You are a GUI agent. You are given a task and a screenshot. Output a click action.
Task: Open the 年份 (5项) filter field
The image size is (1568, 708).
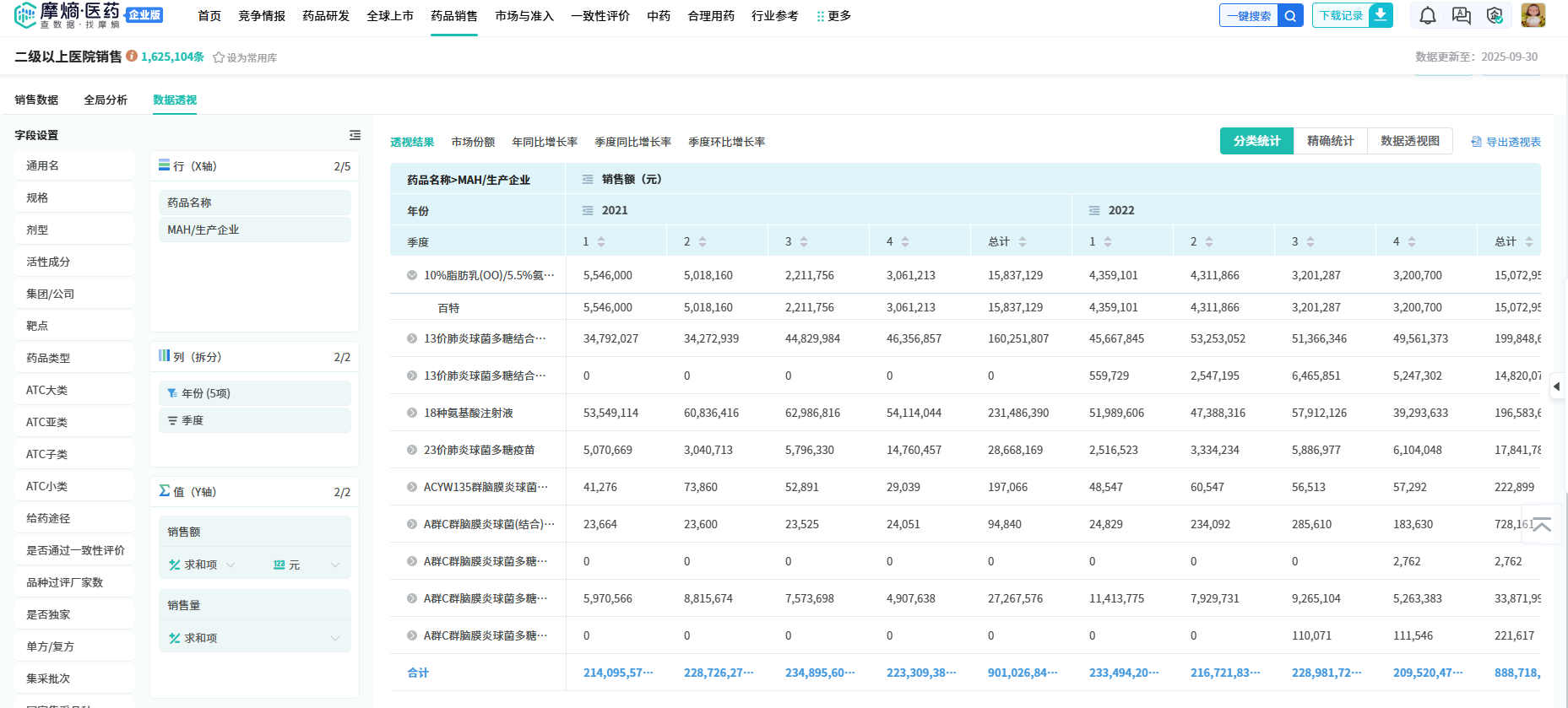206,393
